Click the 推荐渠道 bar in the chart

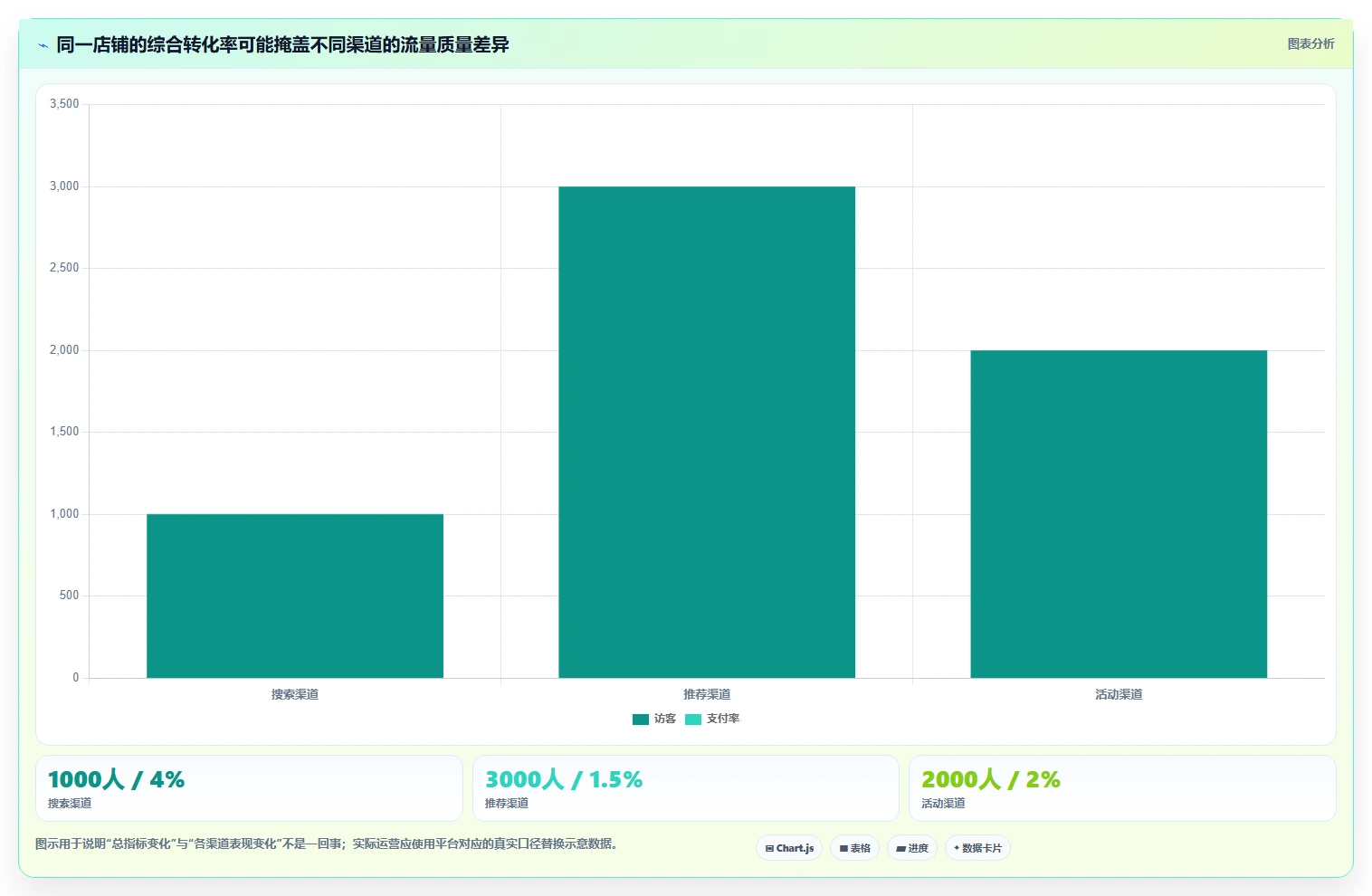point(707,432)
